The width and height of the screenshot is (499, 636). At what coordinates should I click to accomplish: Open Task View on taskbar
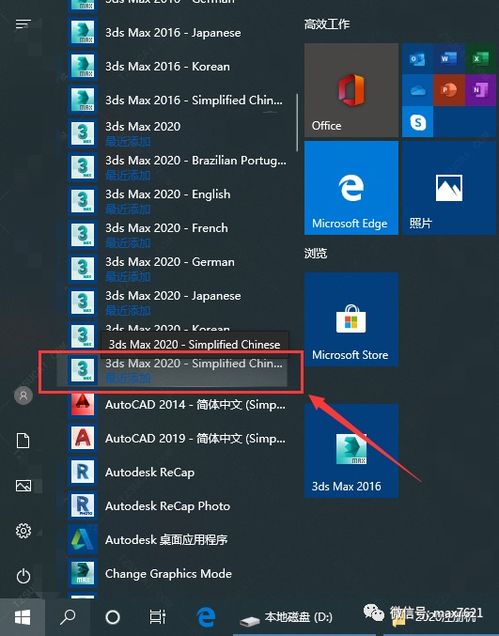click(x=157, y=617)
